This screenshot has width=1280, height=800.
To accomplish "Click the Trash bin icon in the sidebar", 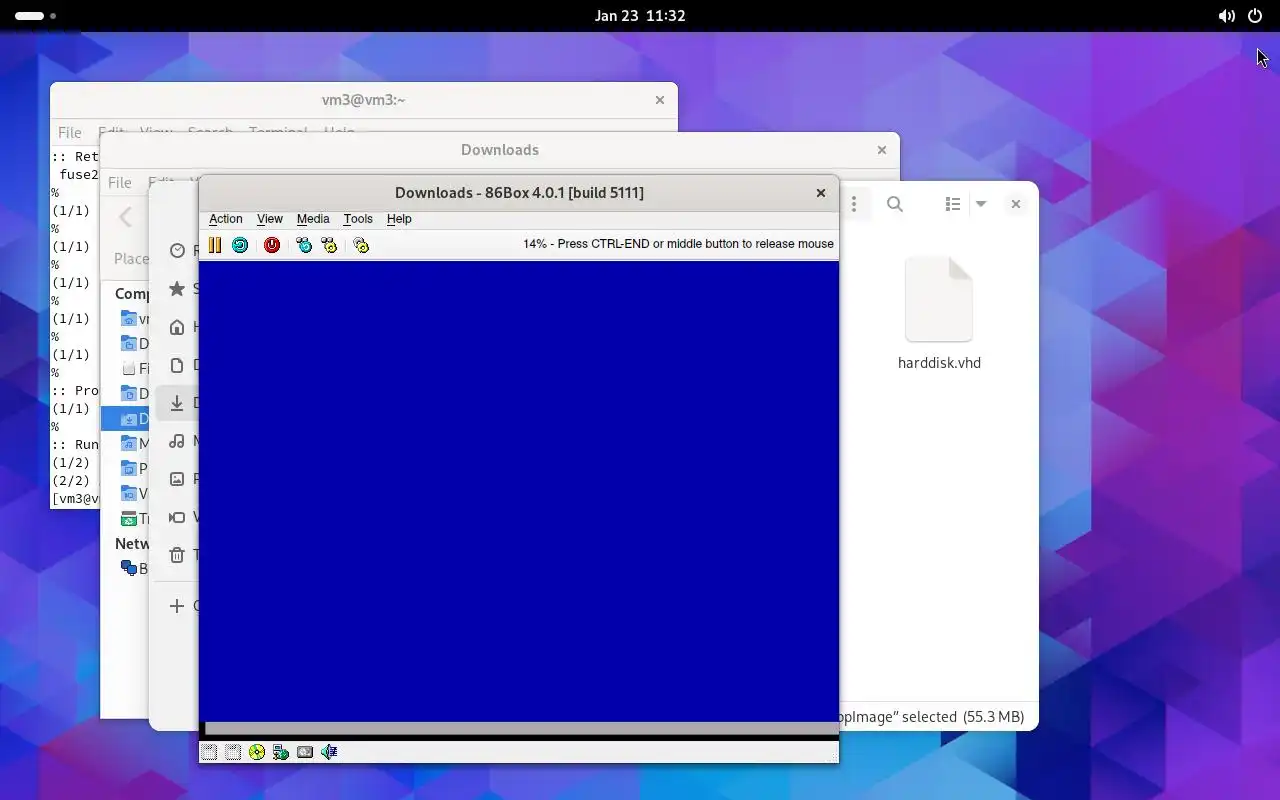I will (x=177, y=555).
